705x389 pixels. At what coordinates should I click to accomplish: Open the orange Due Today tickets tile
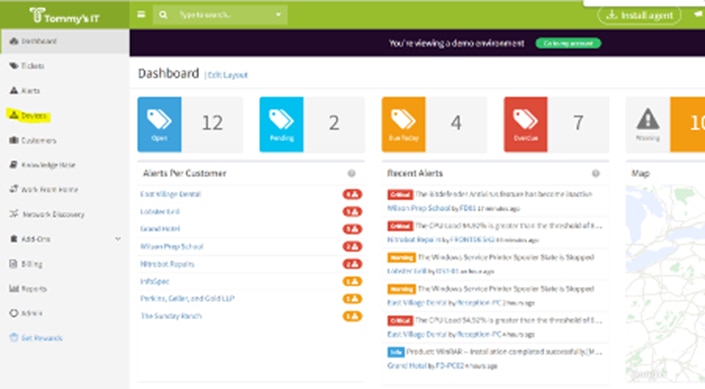coord(403,124)
